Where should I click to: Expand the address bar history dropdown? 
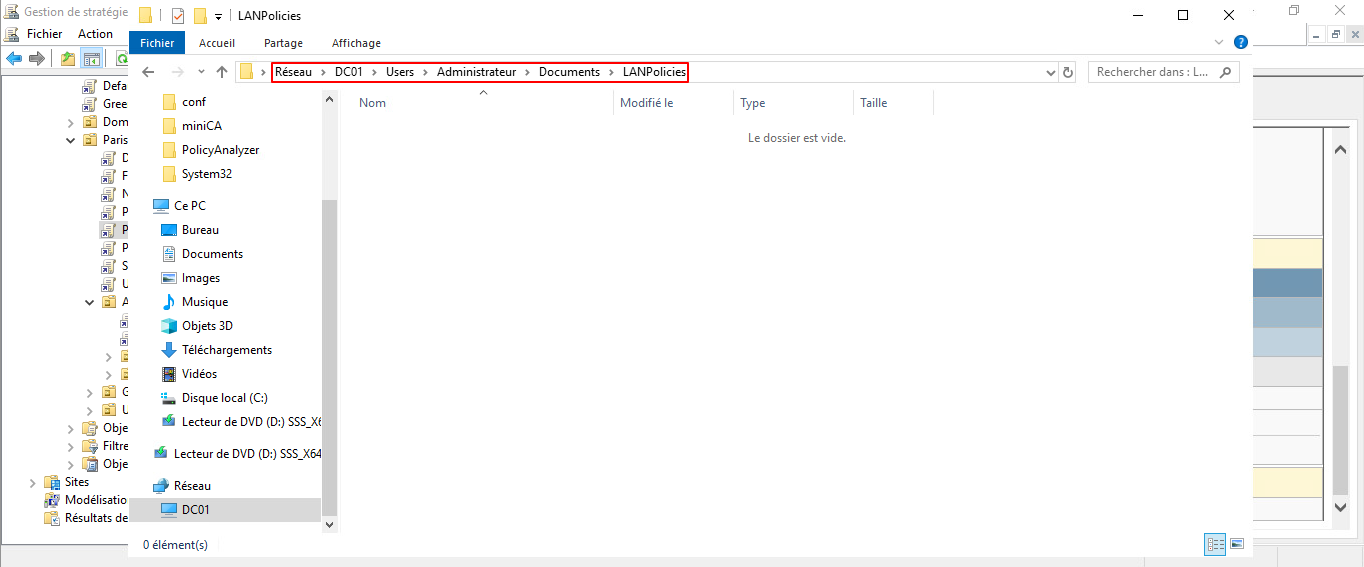tap(1050, 72)
